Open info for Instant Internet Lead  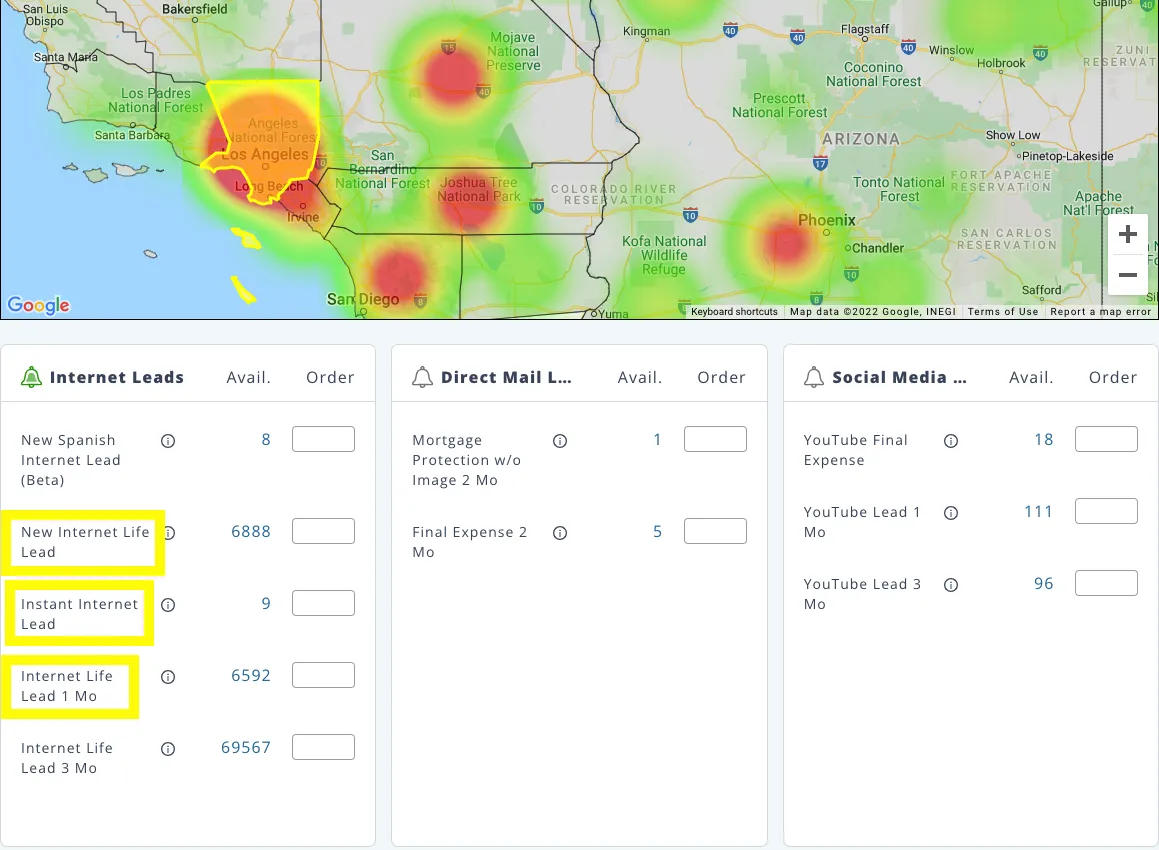[168, 605]
